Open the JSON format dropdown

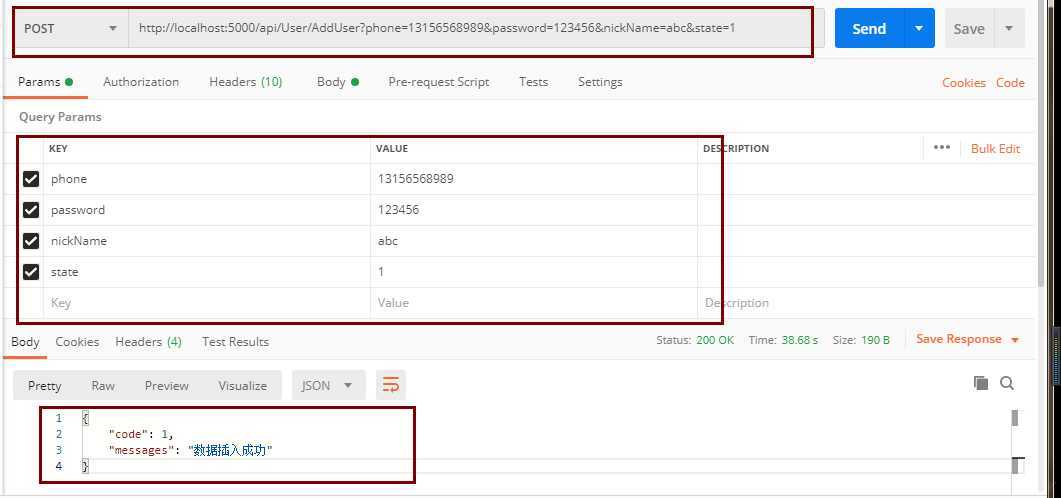329,385
